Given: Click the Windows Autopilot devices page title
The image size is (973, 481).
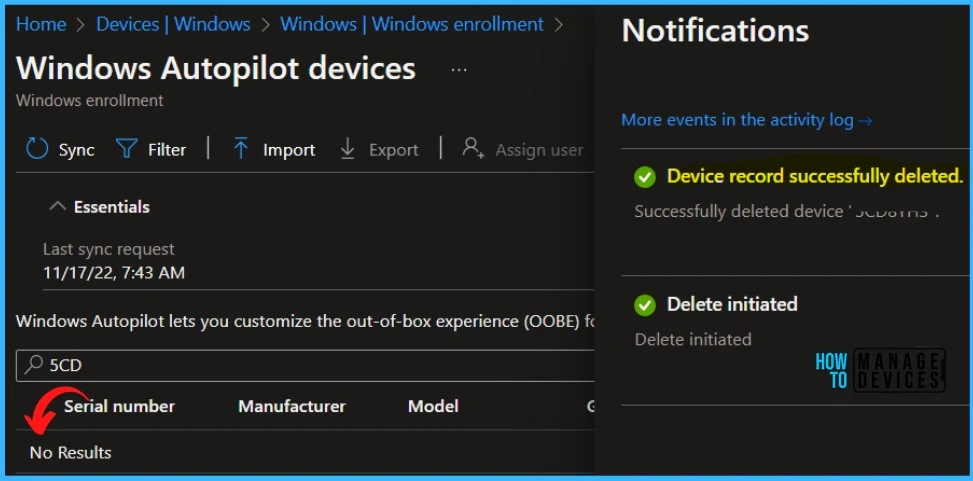Looking at the screenshot, I should [216, 68].
